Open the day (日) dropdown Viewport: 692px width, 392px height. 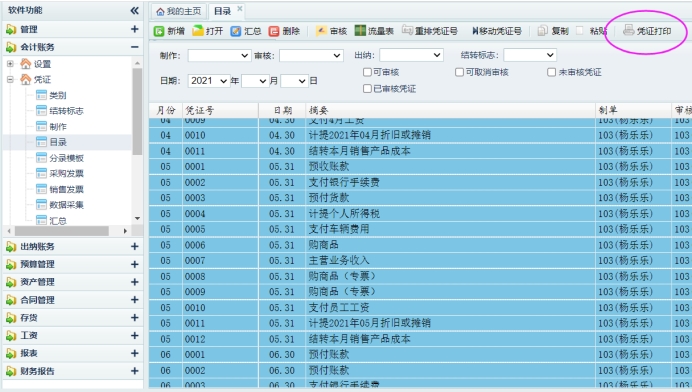294,81
